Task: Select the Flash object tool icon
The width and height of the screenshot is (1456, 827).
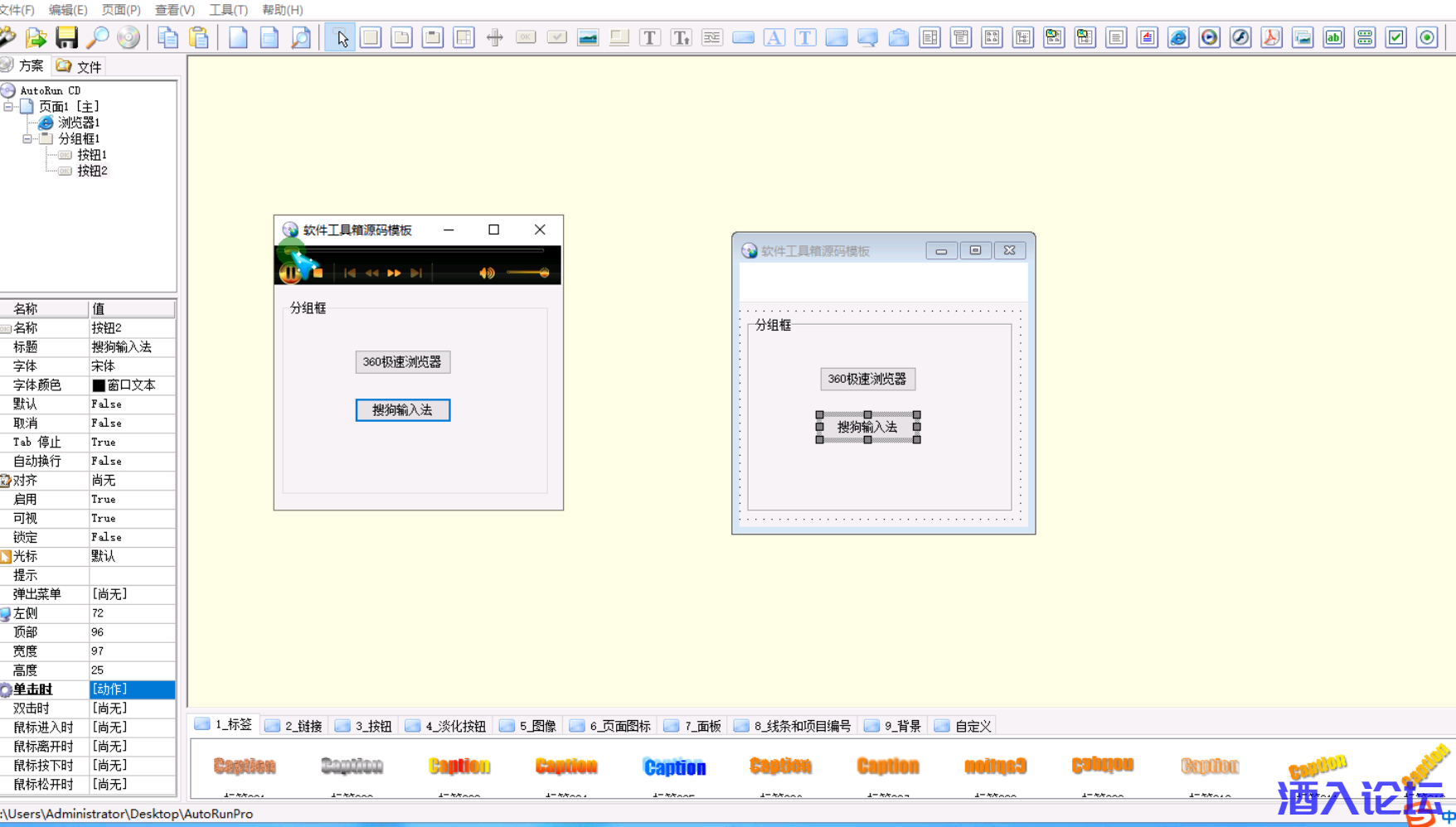Action: pyautogui.click(x=1240, y=37)
